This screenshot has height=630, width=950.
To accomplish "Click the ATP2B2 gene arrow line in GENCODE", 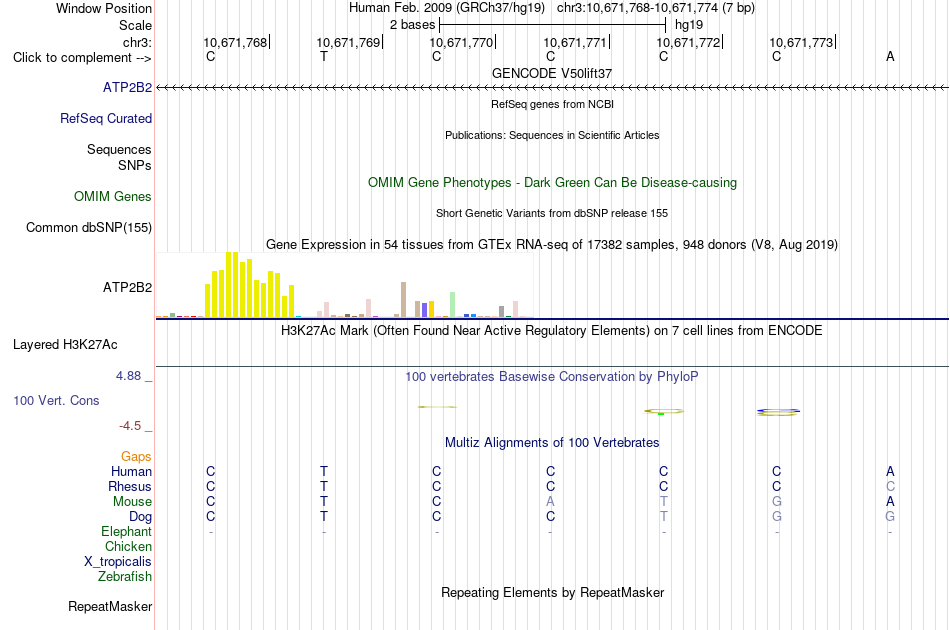I will tap(552, 88).
